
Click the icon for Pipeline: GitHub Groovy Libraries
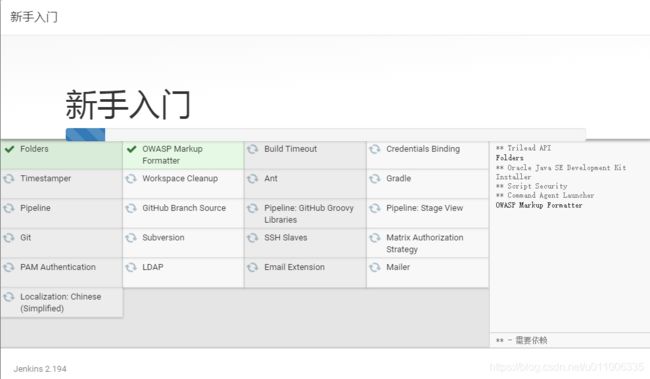(x=252, y=208)
